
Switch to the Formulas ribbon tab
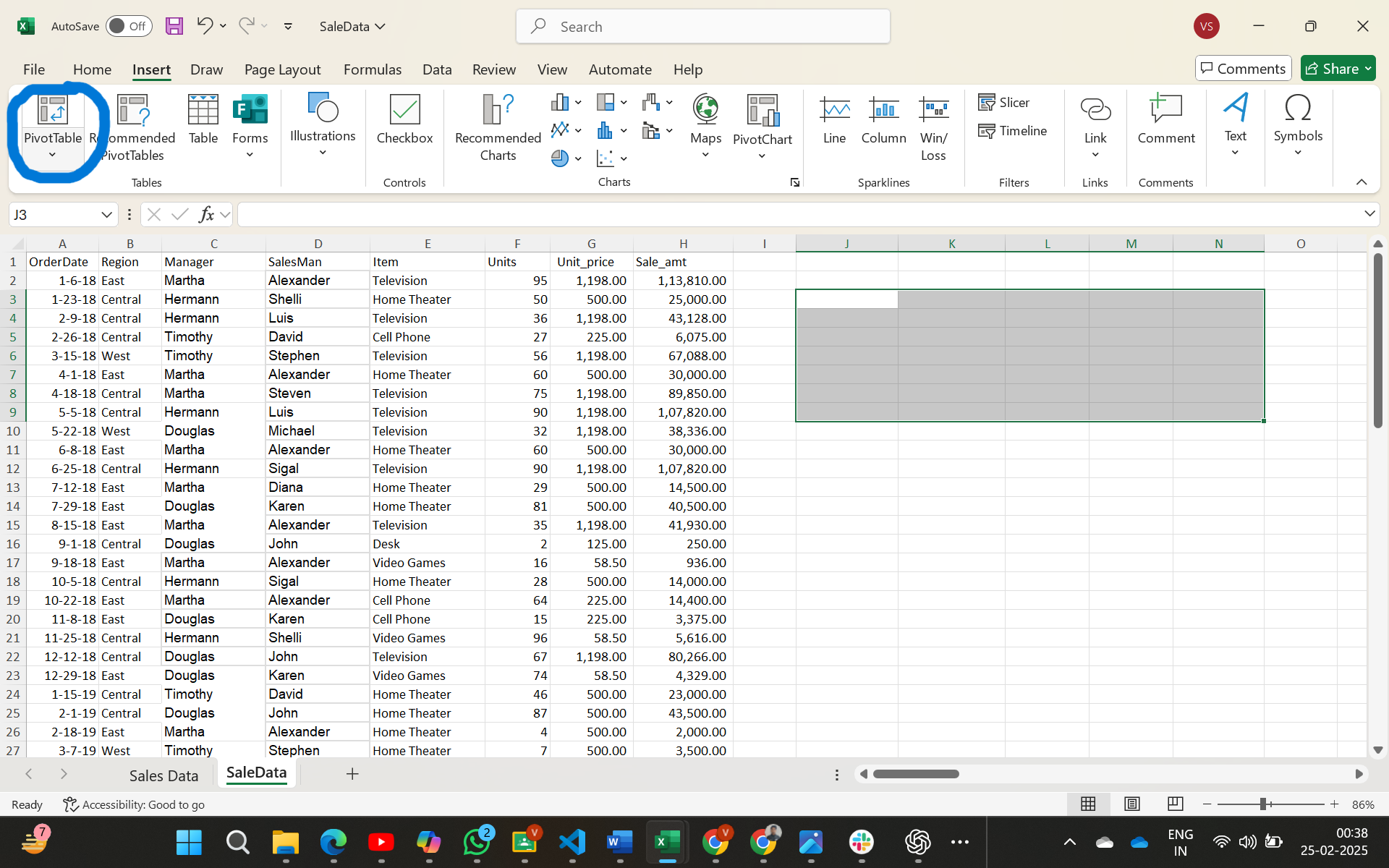[x=373, y=69]
